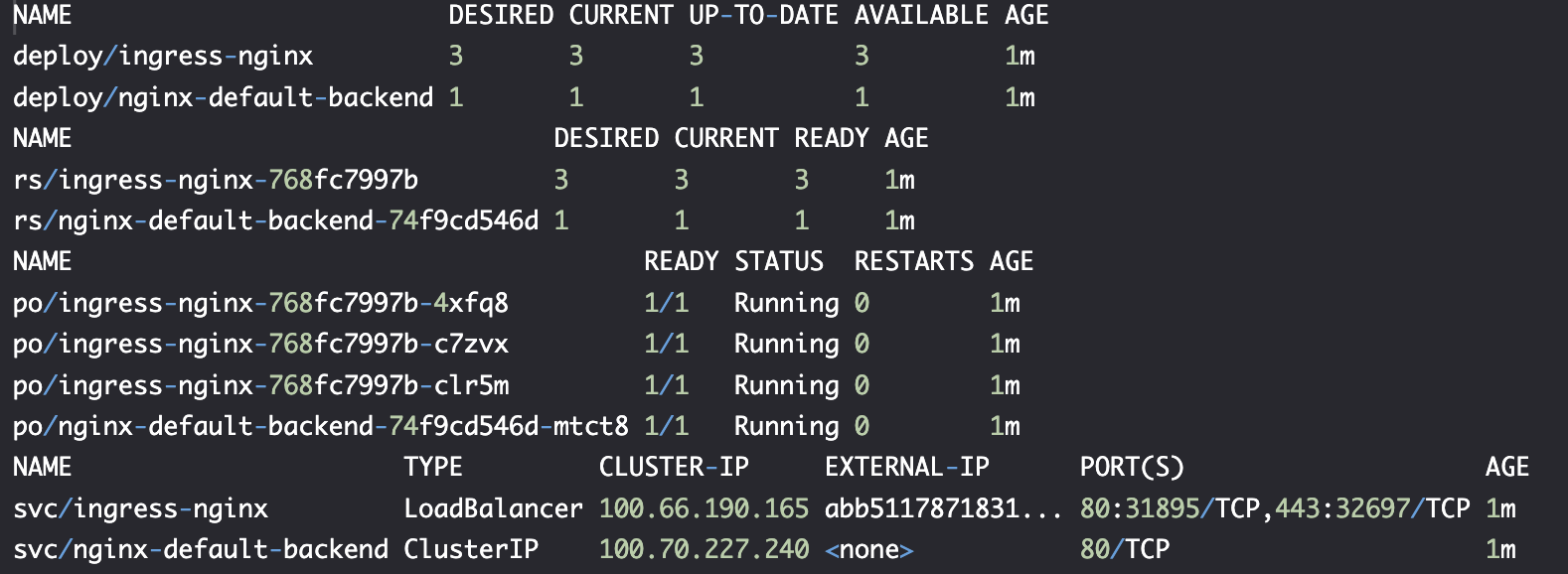This screenshot has height=574, width=1568.
Task: Click Running status of pod c7zvx
Action: pos(787,344)
